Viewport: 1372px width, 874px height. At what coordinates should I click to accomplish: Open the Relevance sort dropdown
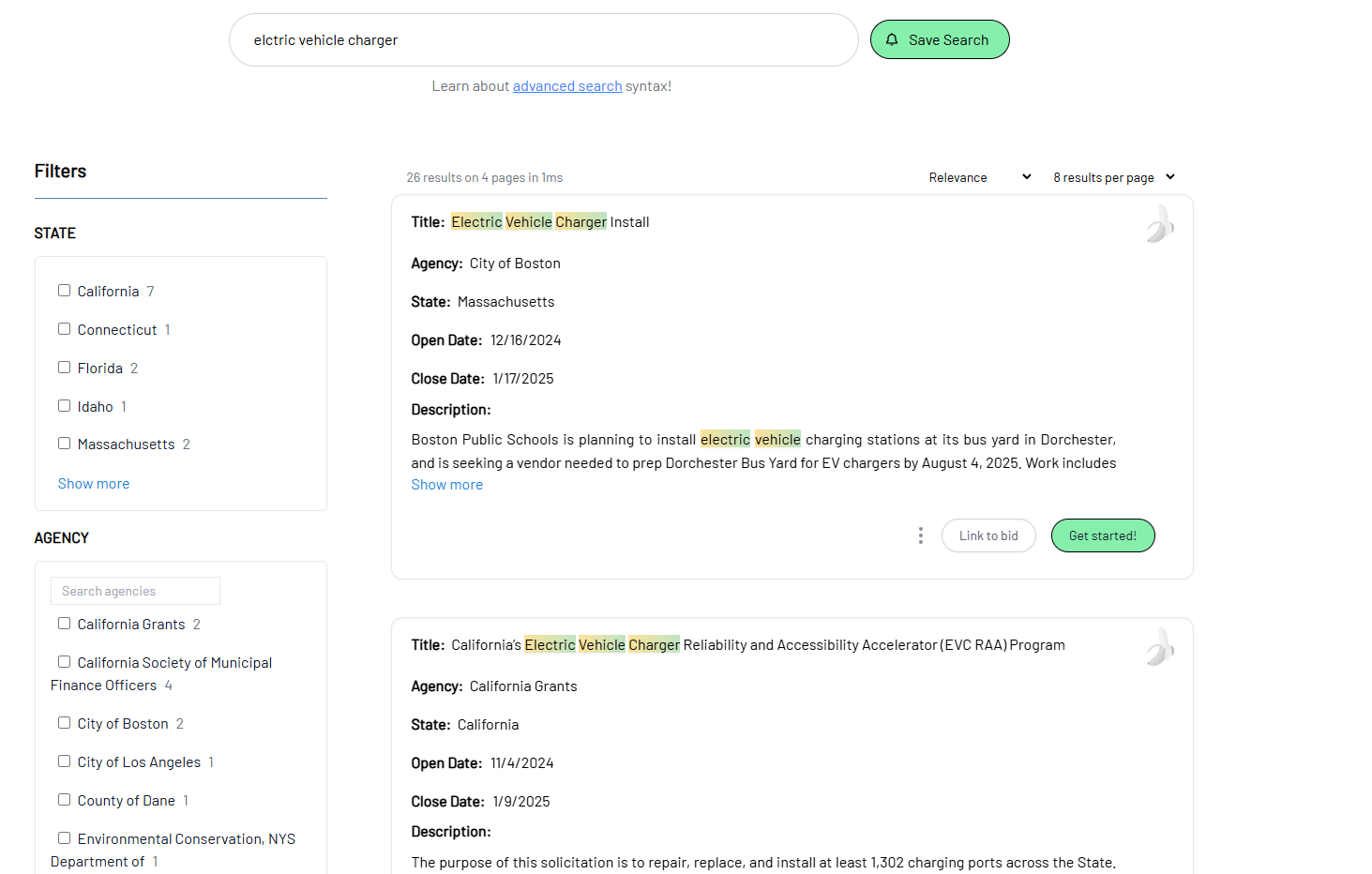tap(979, 177)
